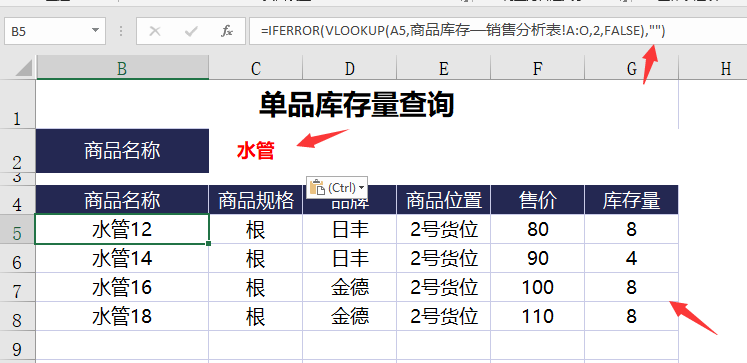Screen dimensions: 747x363
Task: Select column D header
Action: [x=349, y=68]
